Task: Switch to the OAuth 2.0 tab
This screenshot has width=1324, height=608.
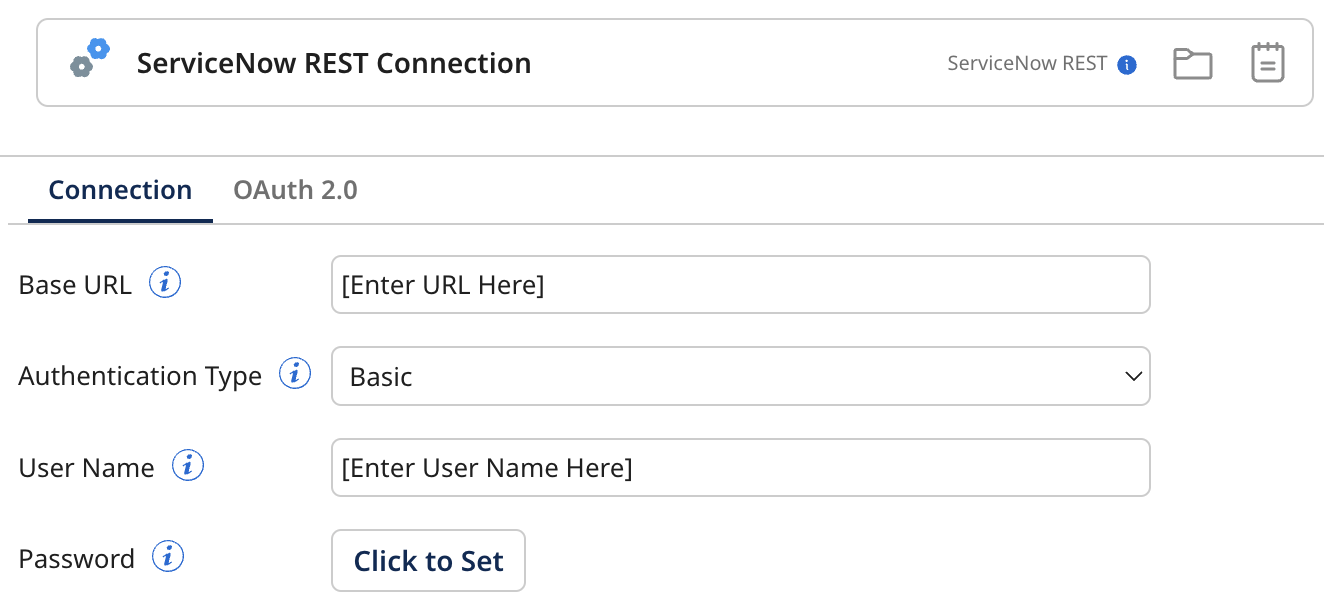Action: coord(295,190)
